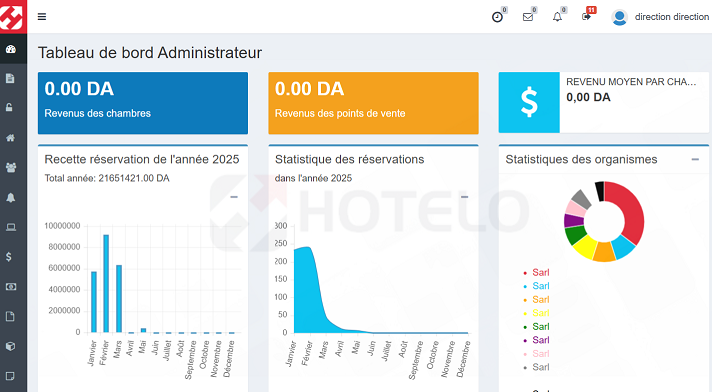
Task: Collapse the Recette réservation panel
Action: pyautogui.click(x=234, y=197)
